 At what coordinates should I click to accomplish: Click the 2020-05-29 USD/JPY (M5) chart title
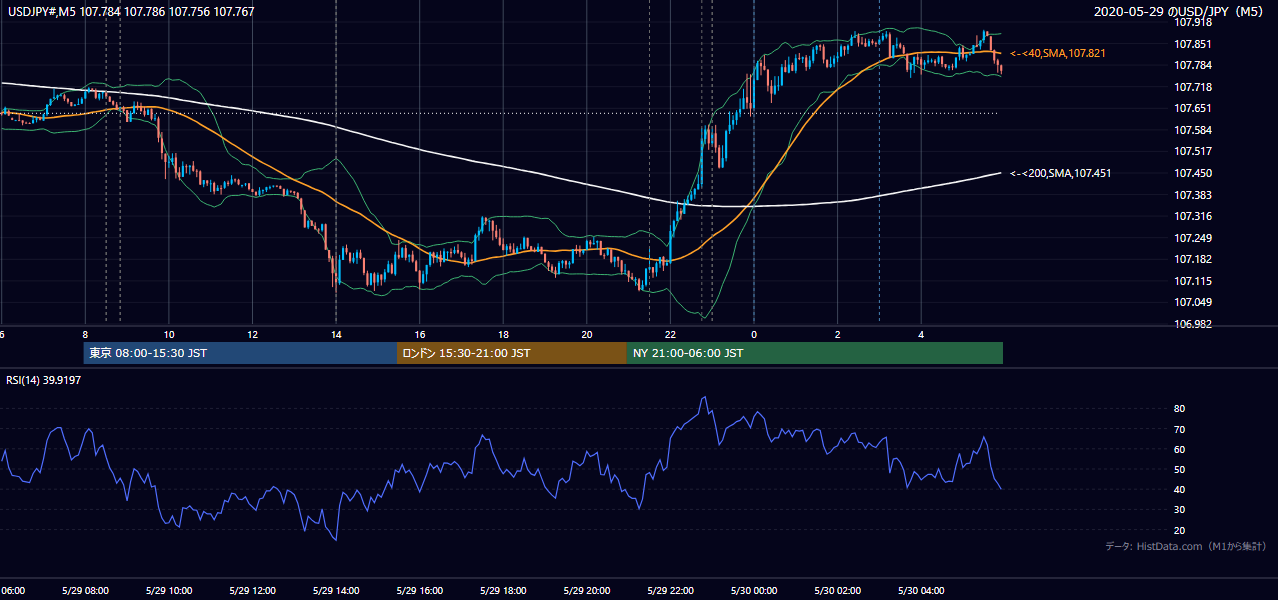pyautogui.click(x=1180, y=12)
